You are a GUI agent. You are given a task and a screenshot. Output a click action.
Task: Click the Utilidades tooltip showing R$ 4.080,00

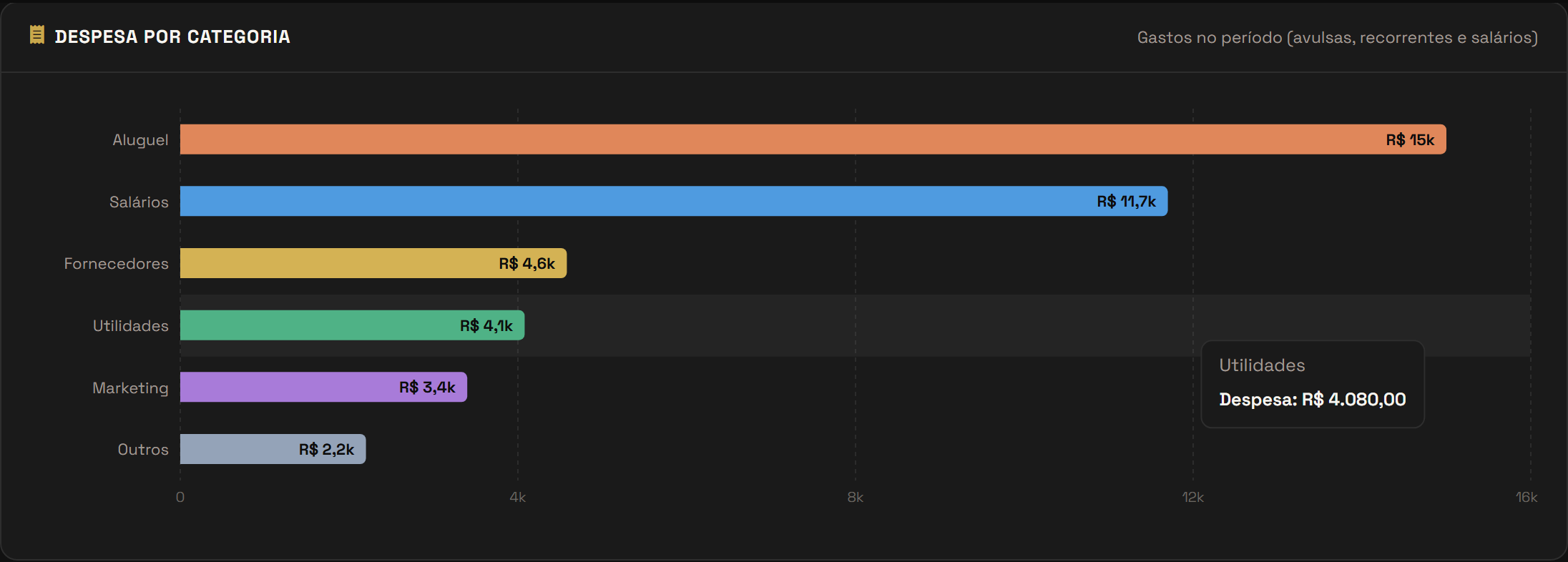[x=1313, y=384]
